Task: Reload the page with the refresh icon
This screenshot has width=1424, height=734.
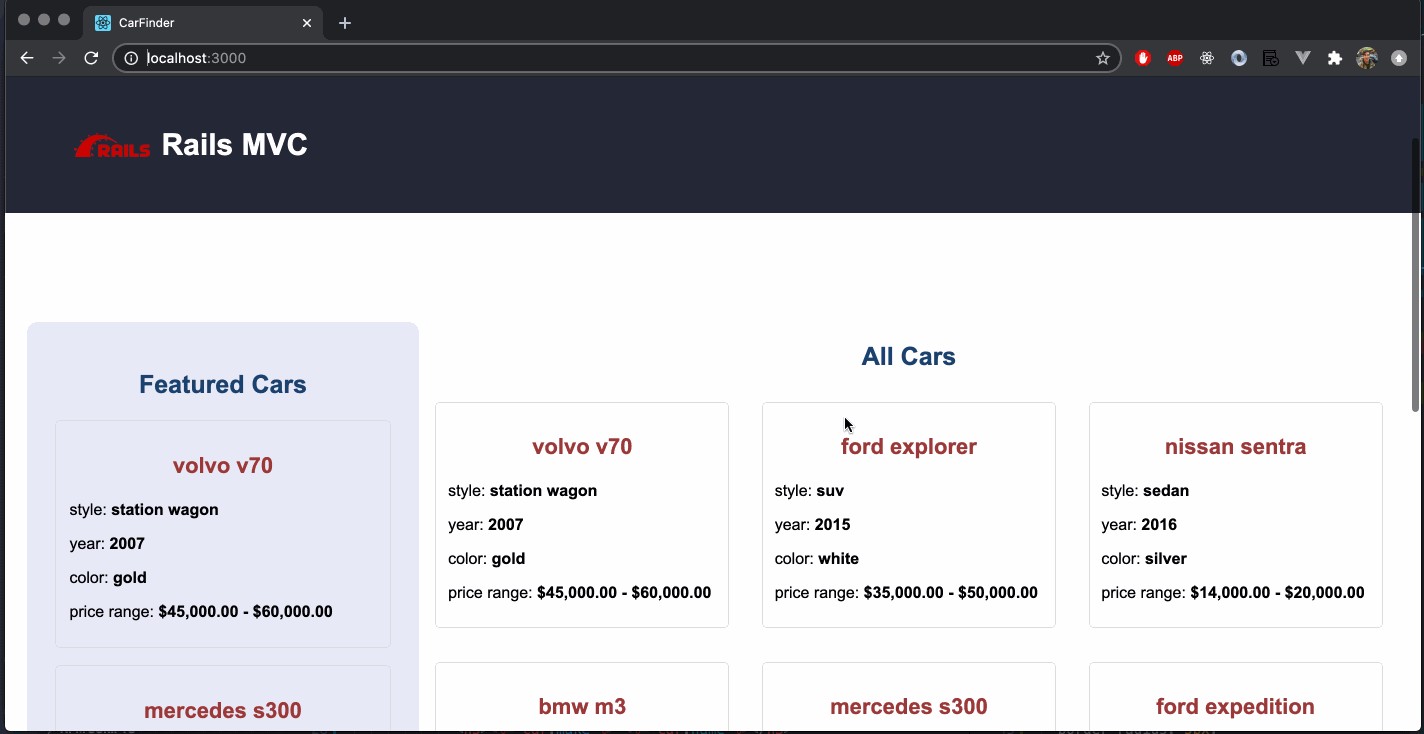Action: tap(91, 58)
